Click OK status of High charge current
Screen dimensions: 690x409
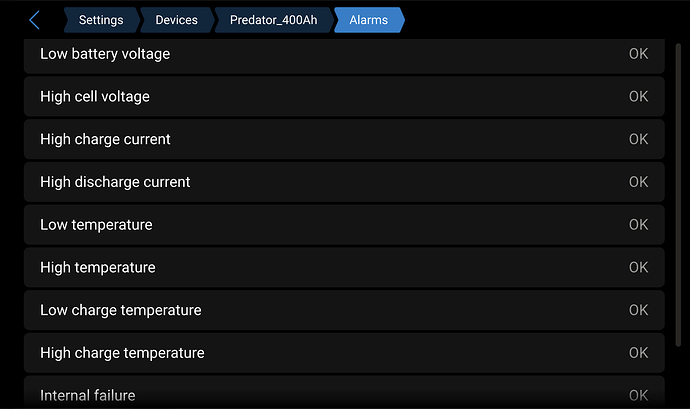click(x=638, y=140)
